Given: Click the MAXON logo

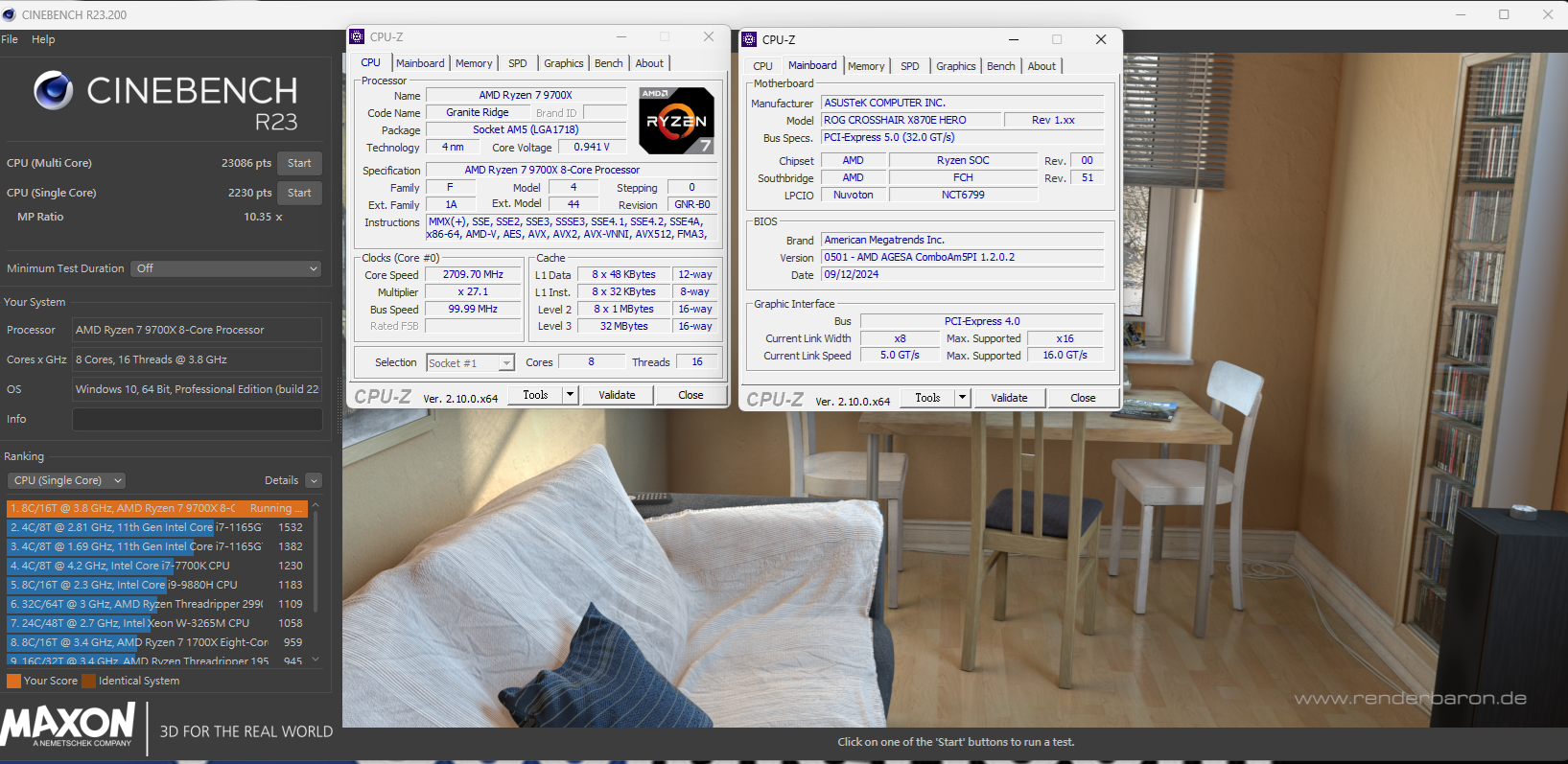Looking at the screenshot, I should [68, 726].
